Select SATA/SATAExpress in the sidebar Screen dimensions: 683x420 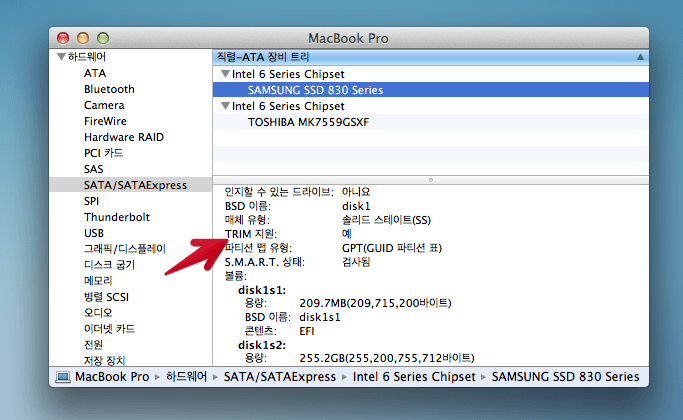(131, 185)
